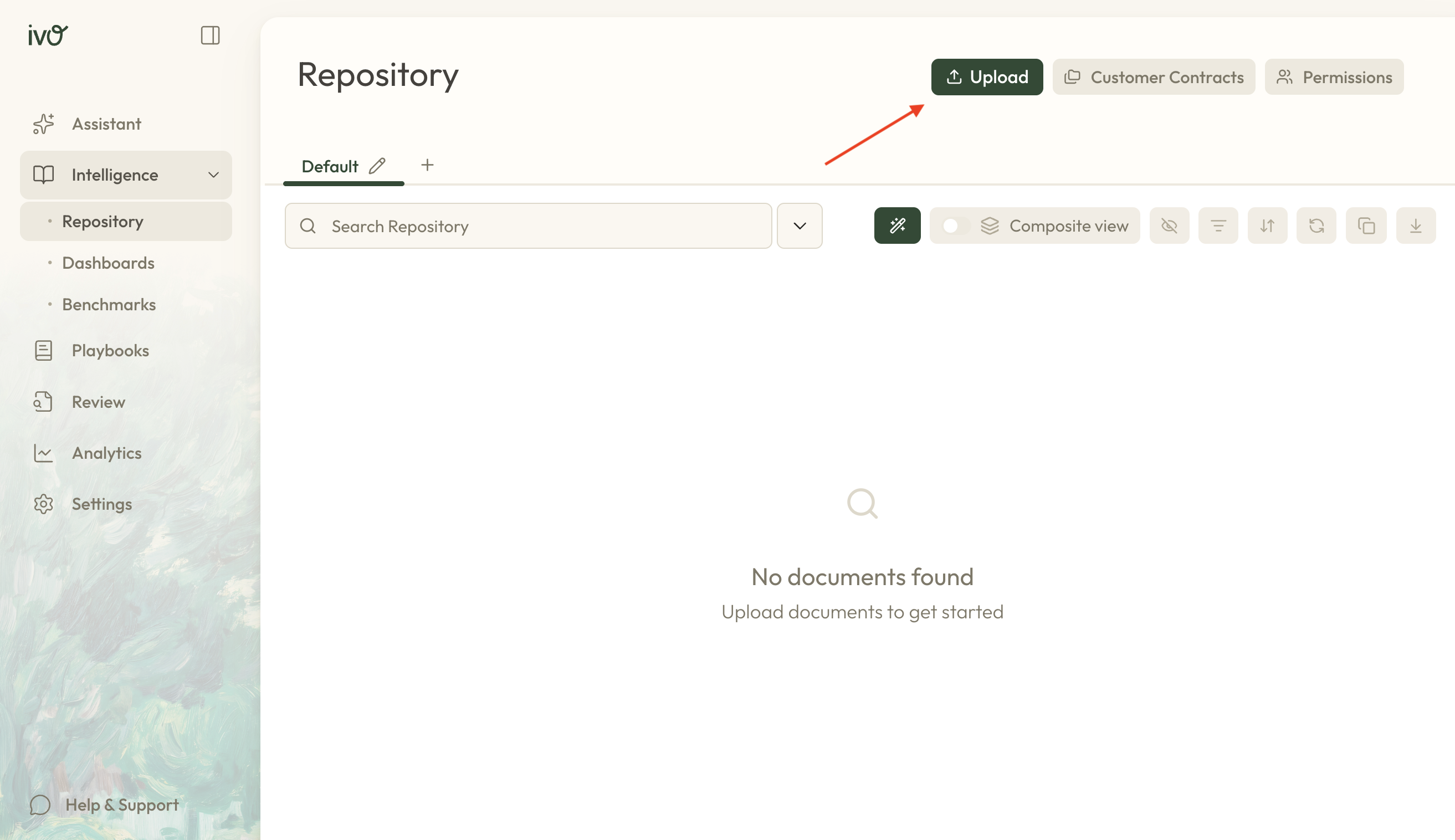
Task: Add a new view tab
Action: 427,165
